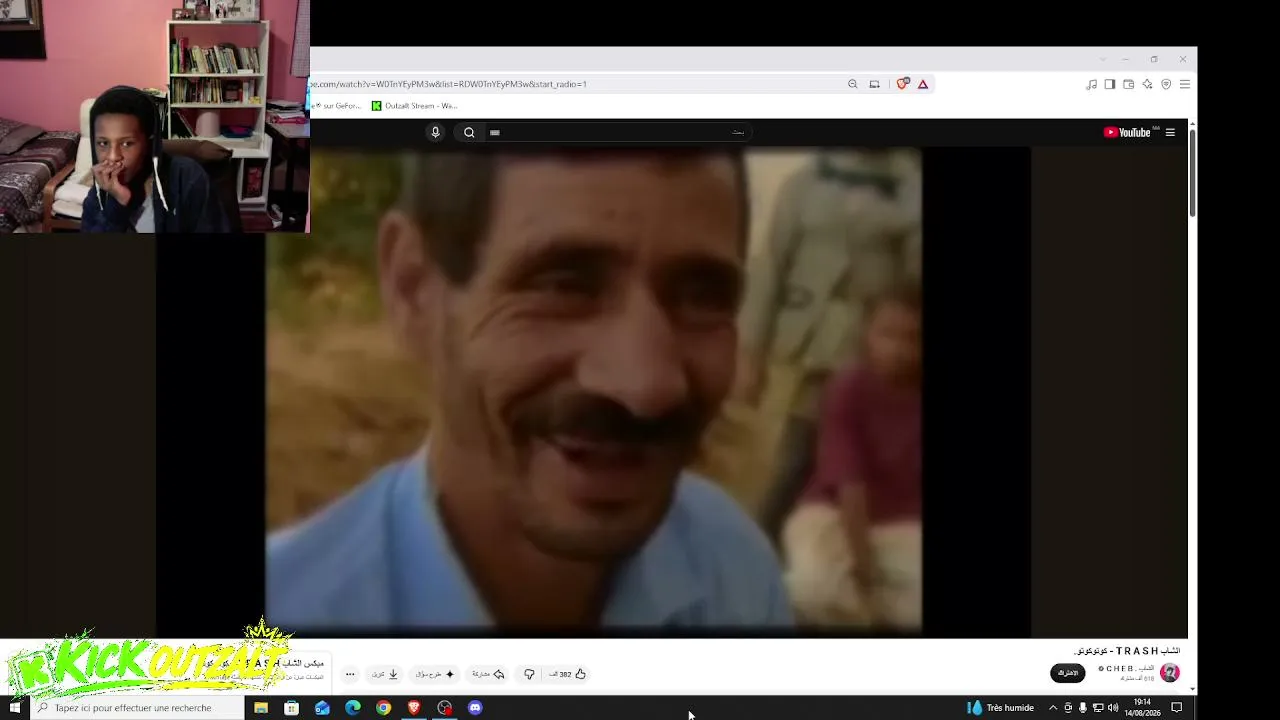Open the media control music note icon

[1091, 84]
